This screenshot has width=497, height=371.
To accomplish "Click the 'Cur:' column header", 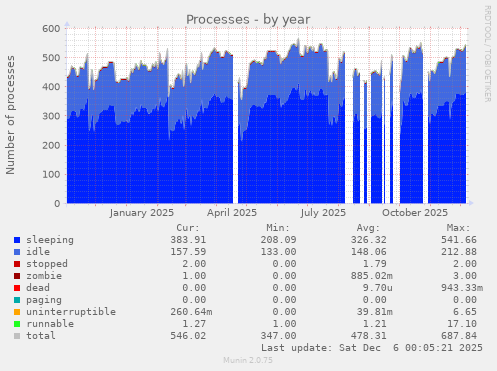I will click(x=188, y=228).
